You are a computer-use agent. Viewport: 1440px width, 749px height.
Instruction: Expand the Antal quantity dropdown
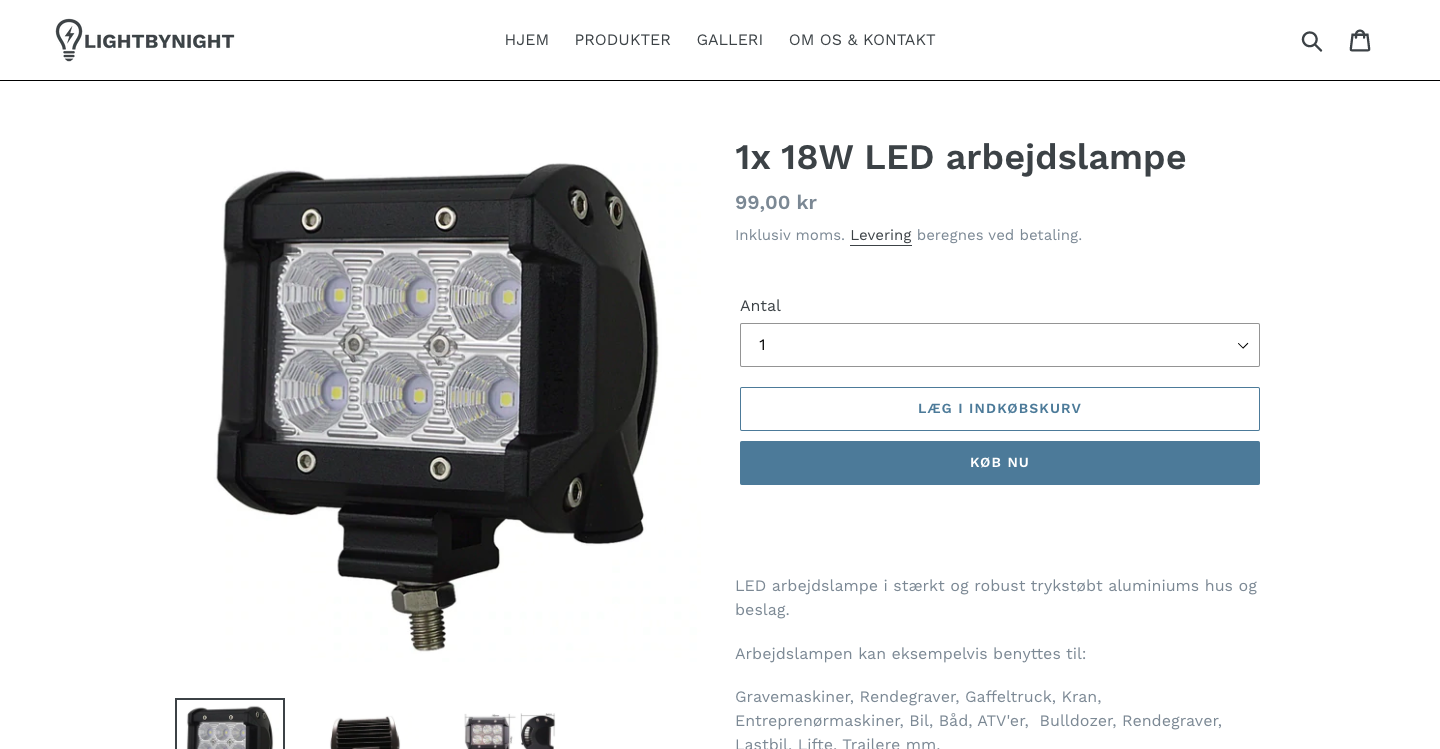[x=1000, y=345]
